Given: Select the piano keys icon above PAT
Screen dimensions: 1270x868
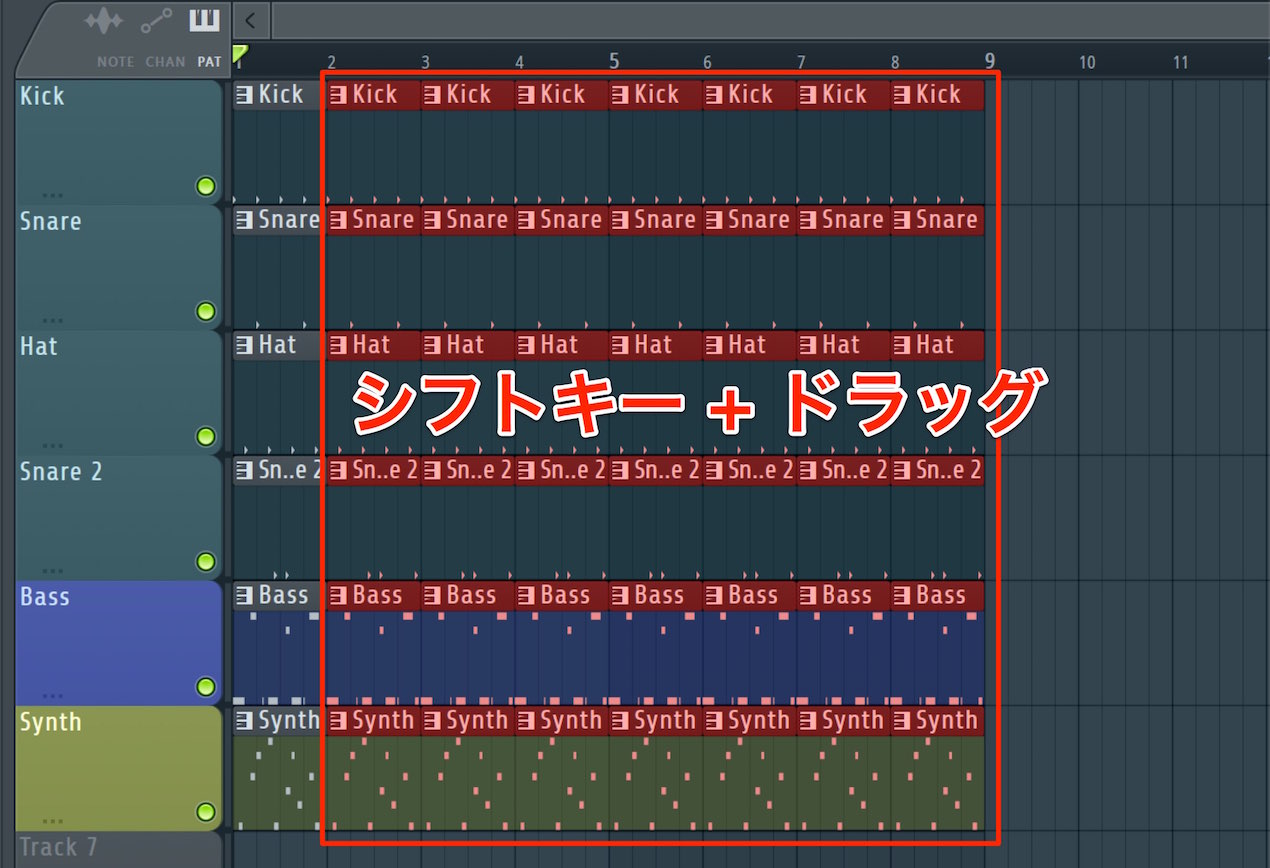Looking at the screenshot, I should (x=205, y=20).
